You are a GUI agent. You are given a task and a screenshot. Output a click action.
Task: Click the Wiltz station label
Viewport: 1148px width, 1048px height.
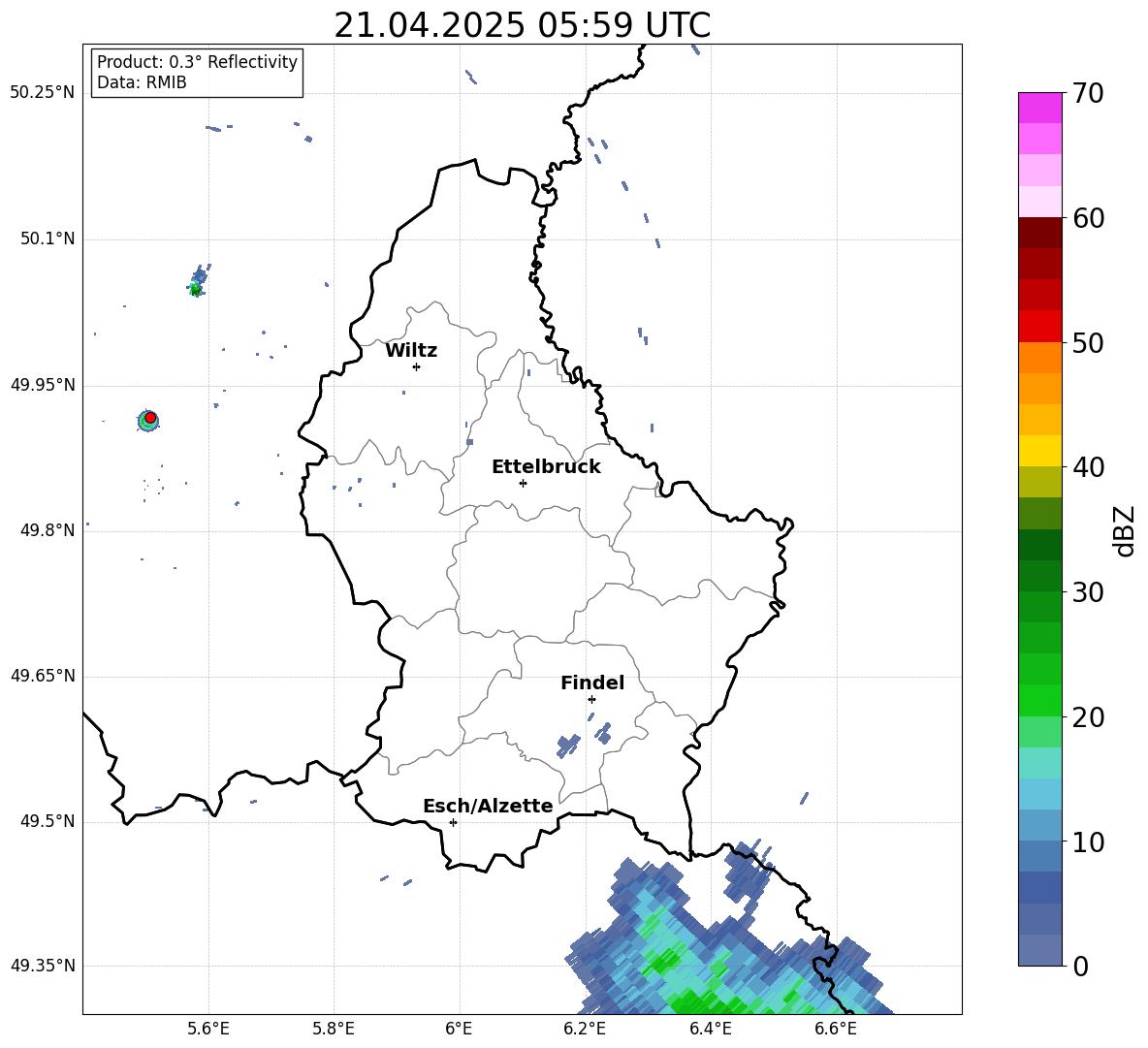(411, 351)
